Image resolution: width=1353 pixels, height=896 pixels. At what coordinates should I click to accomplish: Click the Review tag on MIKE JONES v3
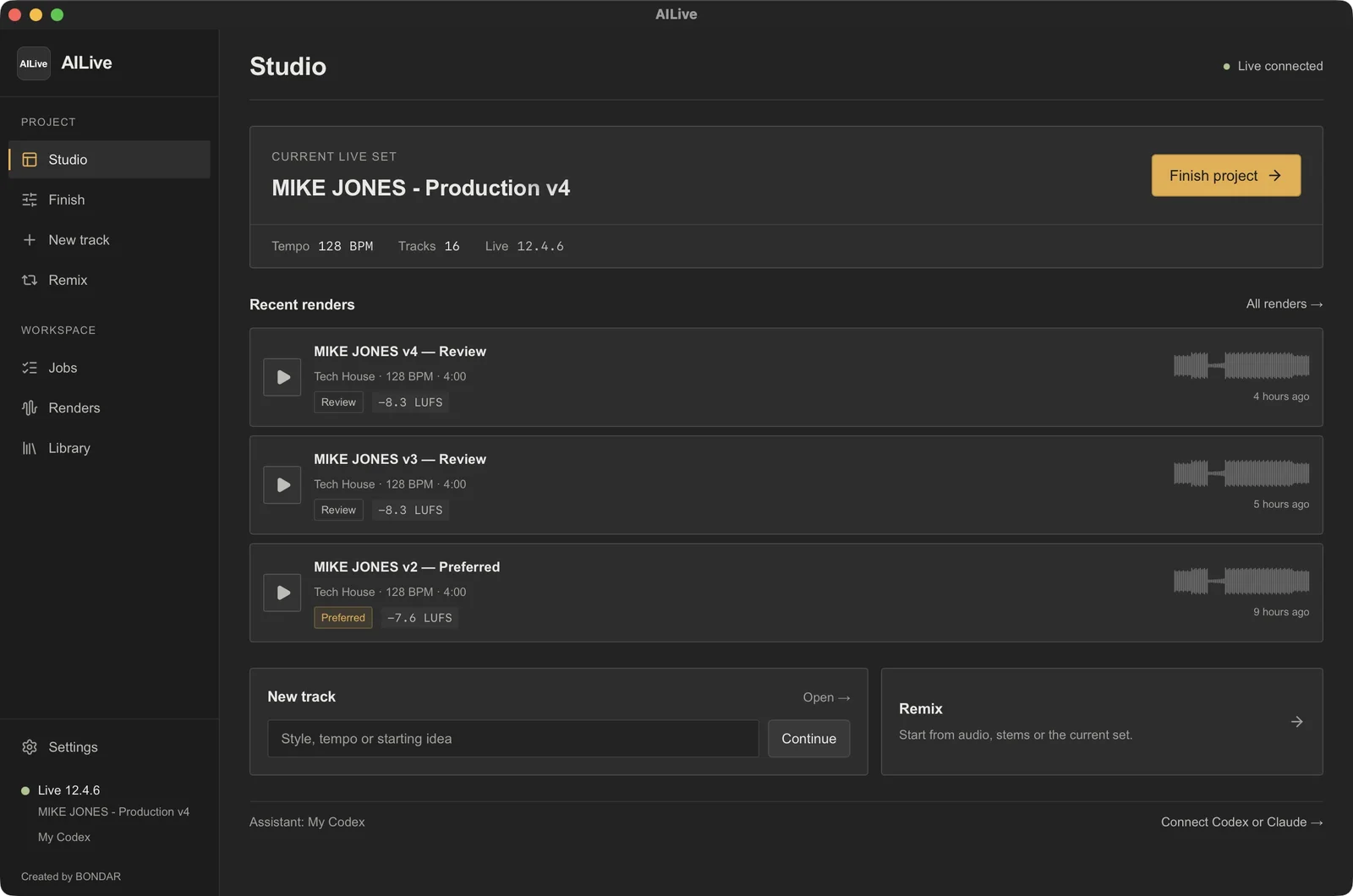point(338,511)
